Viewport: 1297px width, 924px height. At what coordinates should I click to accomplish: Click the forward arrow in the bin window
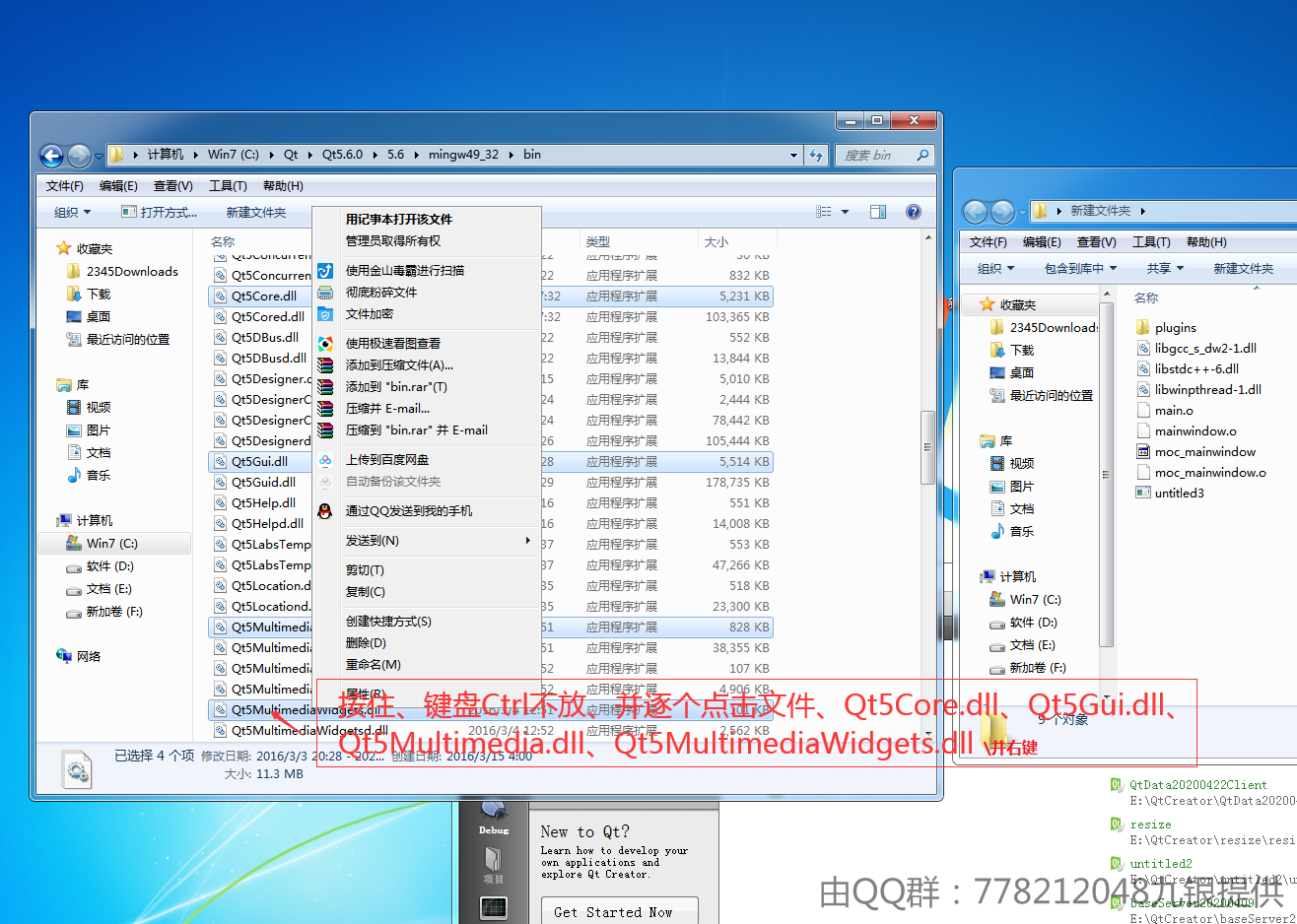click(x=80, y=156)
